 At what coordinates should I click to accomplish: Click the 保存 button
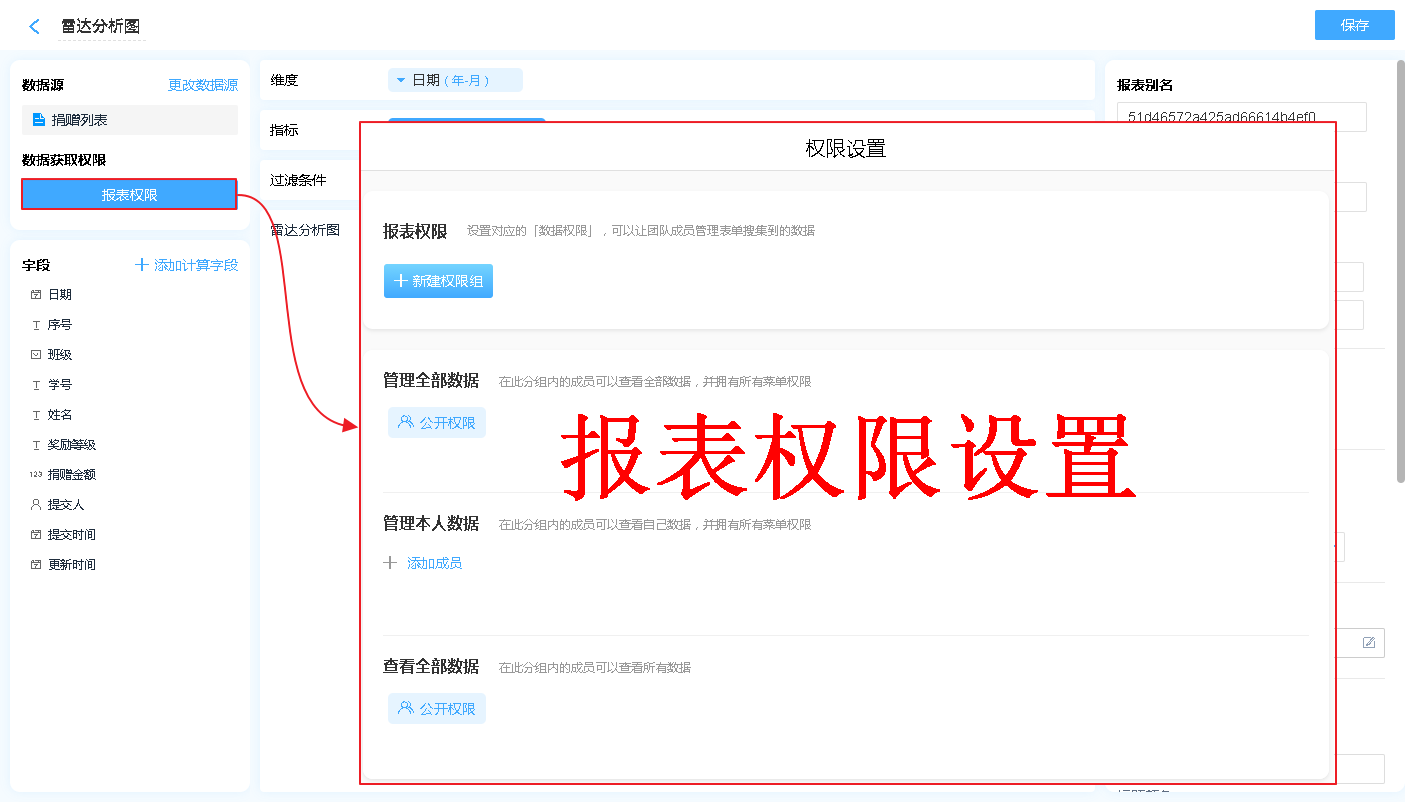tap(1354, 26)
